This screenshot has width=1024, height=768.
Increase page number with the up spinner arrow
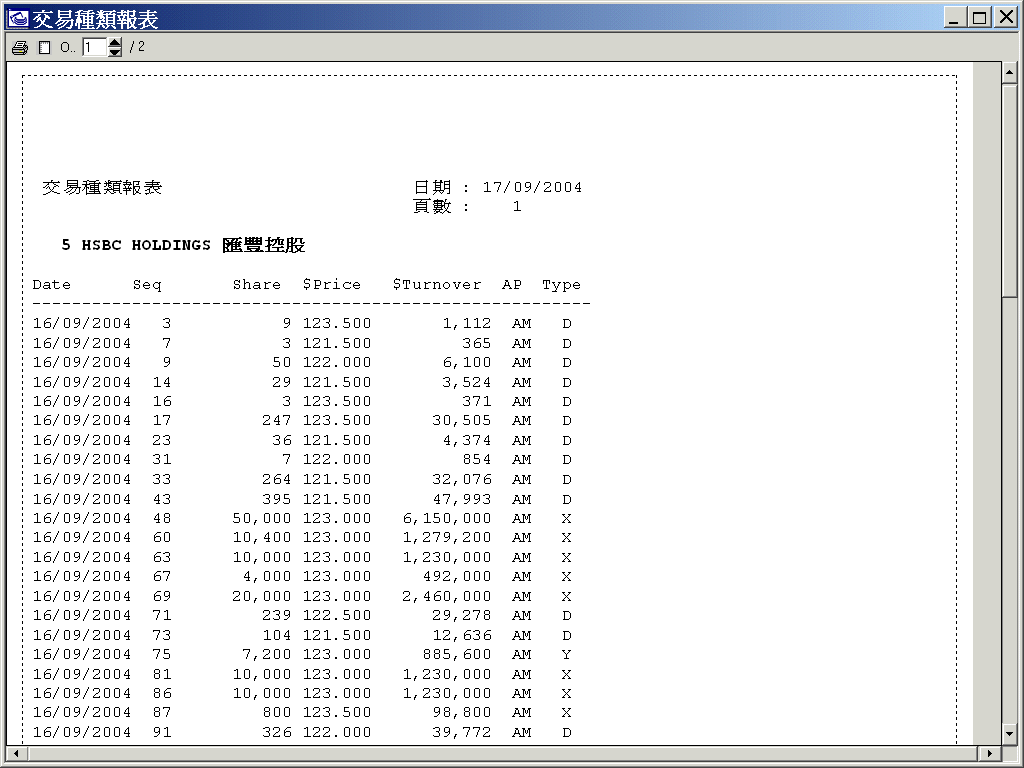[x=115, y=42]
